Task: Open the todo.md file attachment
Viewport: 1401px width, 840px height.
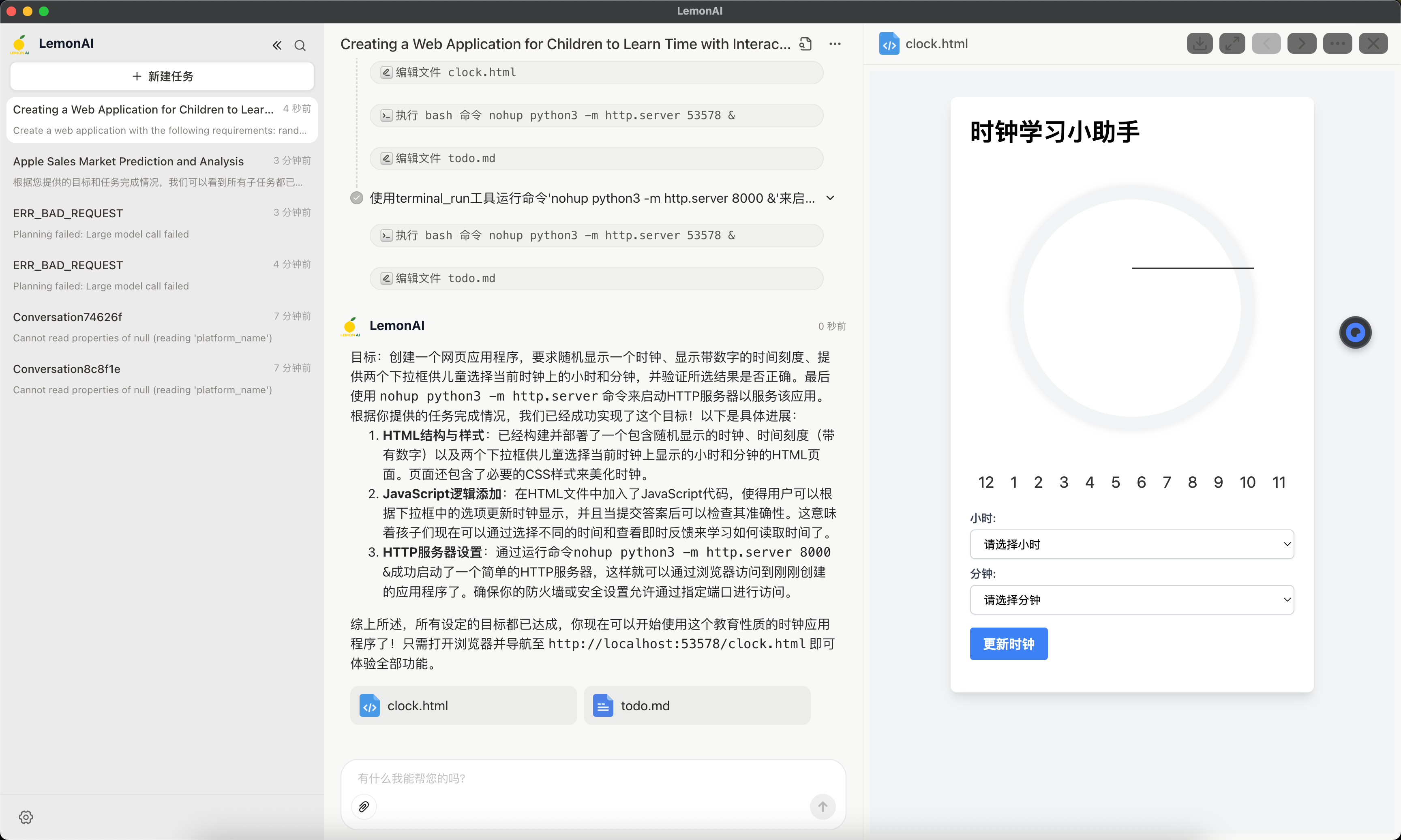Action: (696, 705)
